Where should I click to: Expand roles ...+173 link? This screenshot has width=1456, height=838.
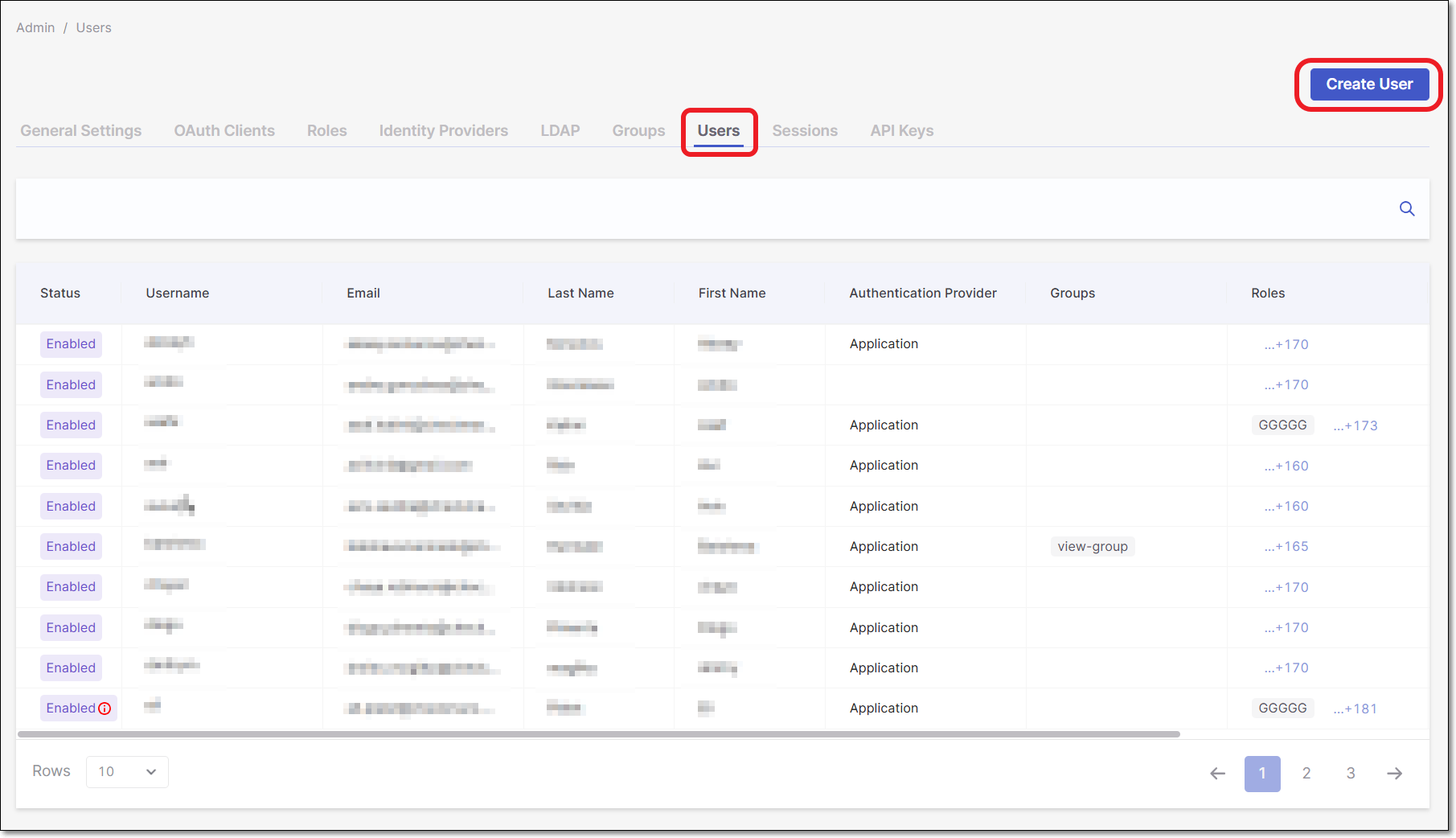[1356, 426]
